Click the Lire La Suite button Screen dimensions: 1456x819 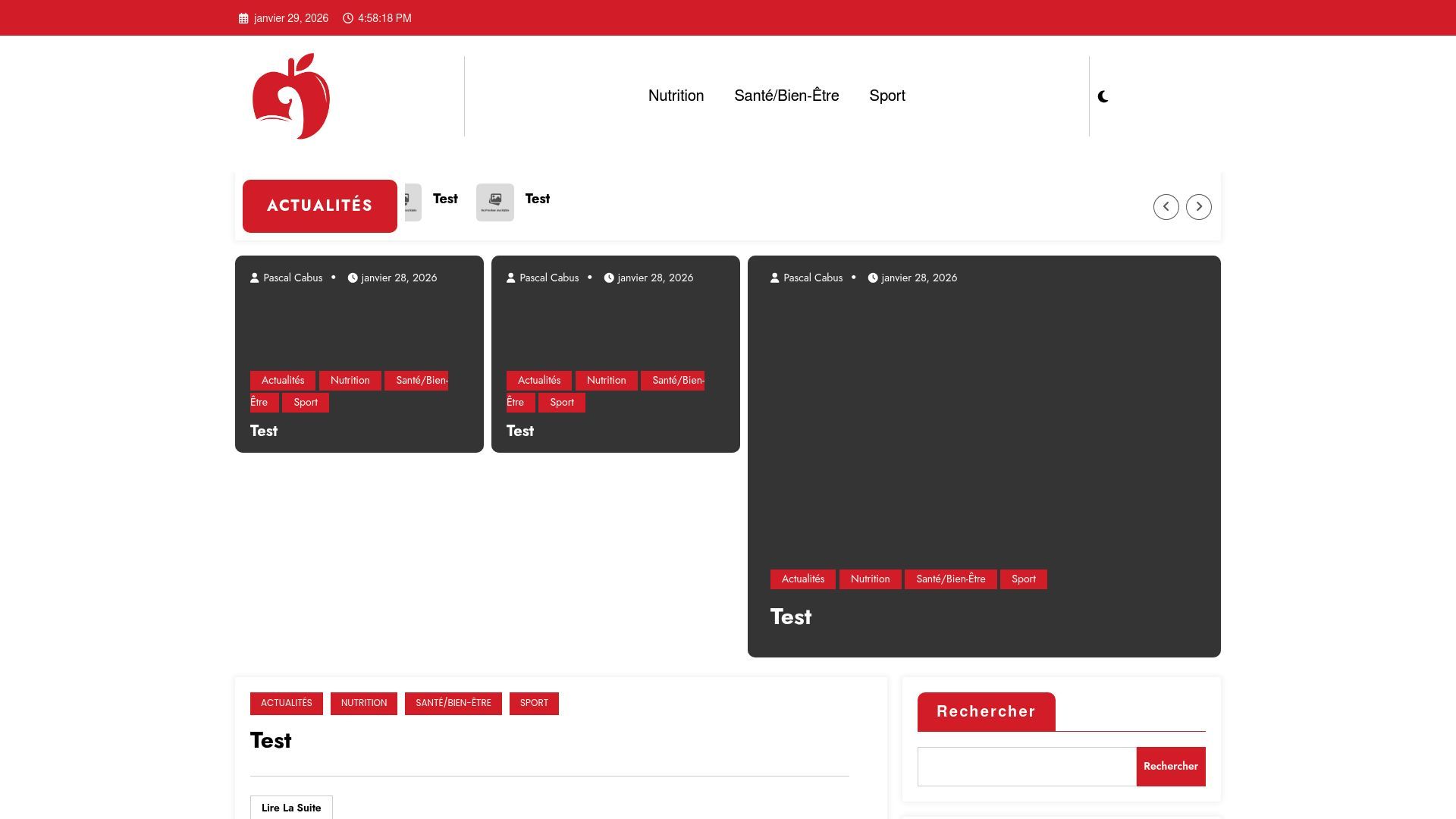point(291,808)
